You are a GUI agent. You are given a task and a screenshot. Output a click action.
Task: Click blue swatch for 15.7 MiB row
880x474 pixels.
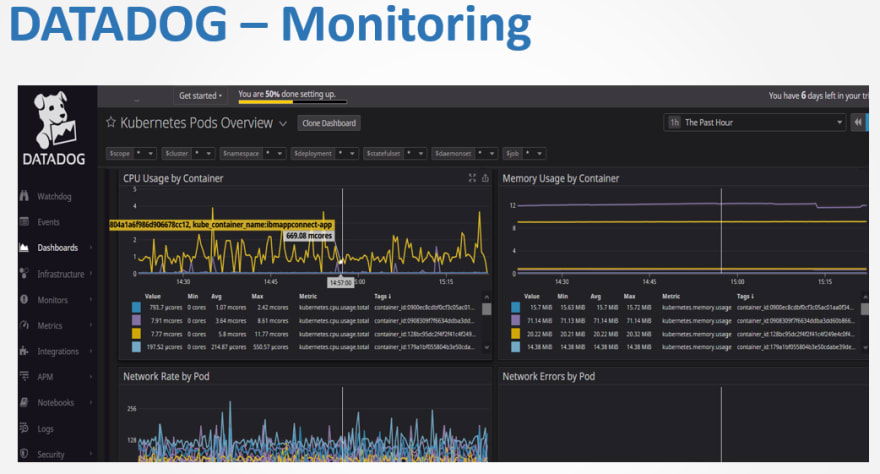515,307
